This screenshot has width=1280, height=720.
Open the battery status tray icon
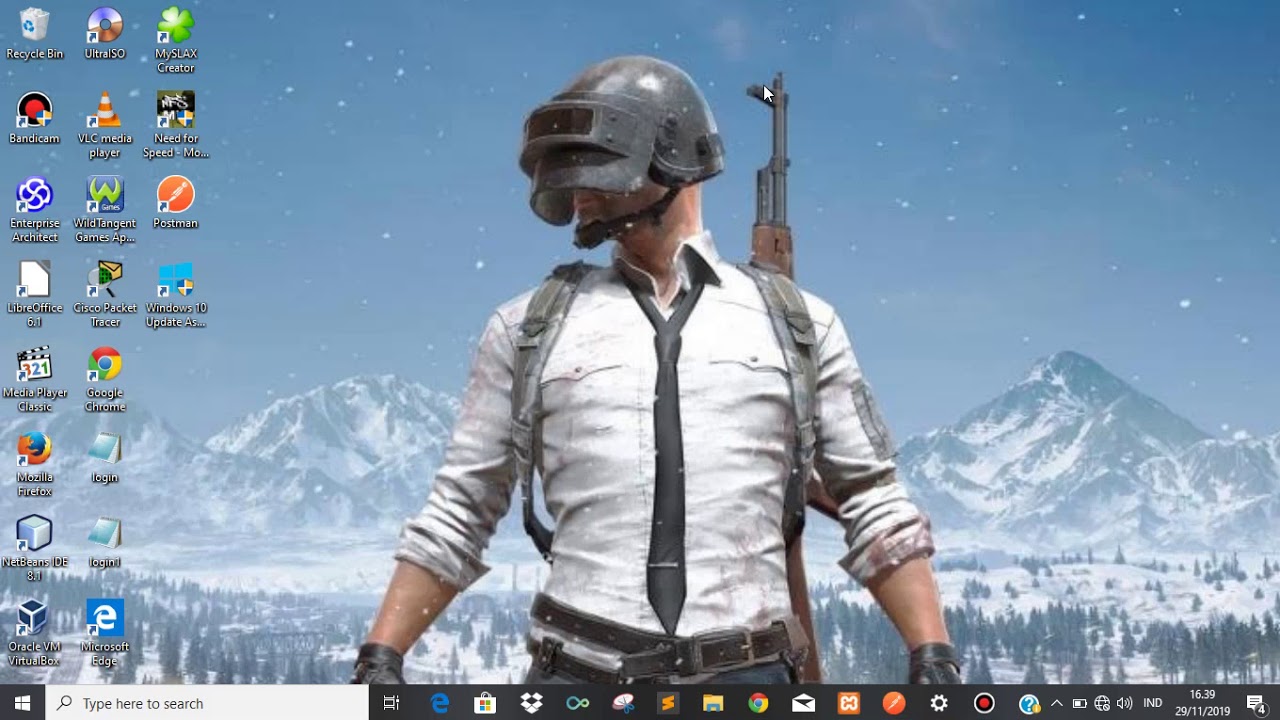point(1079,703)
